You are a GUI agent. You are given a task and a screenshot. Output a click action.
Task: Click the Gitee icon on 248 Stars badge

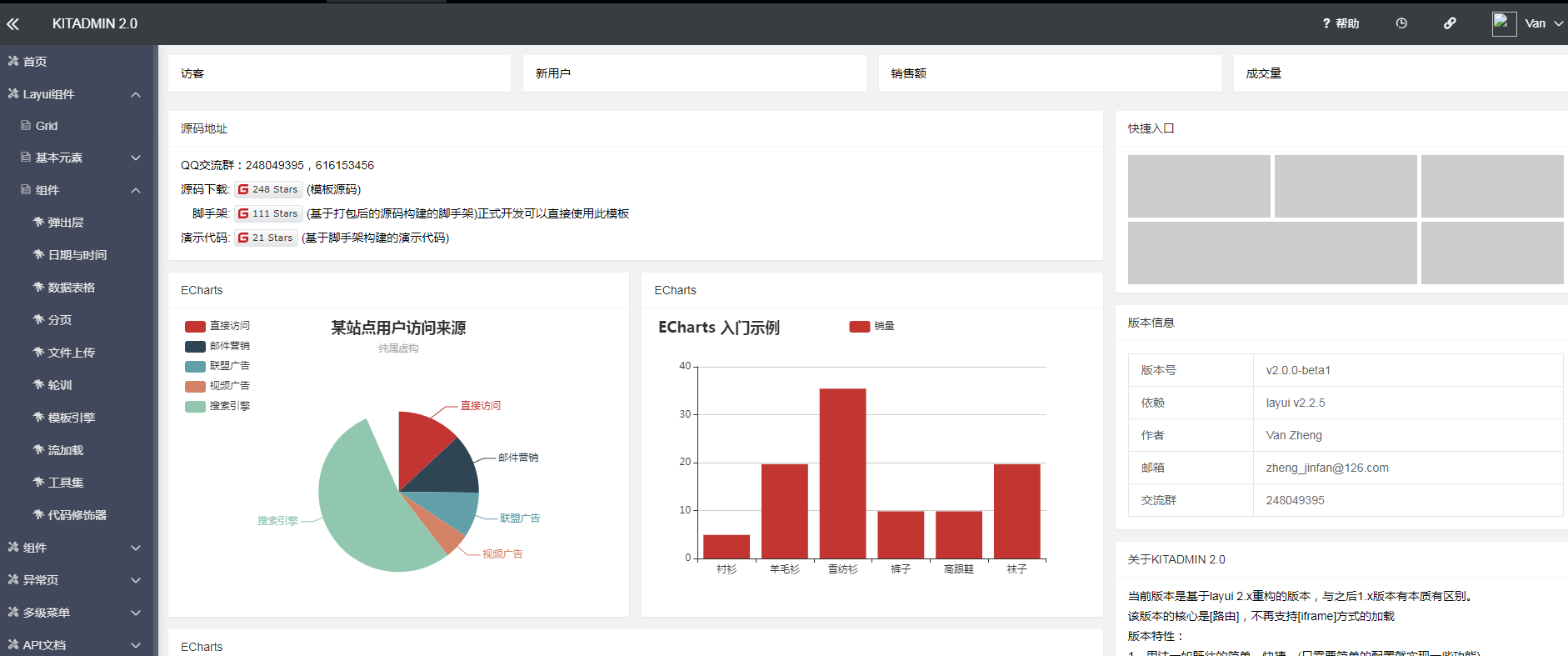click(x=243, y=189)
